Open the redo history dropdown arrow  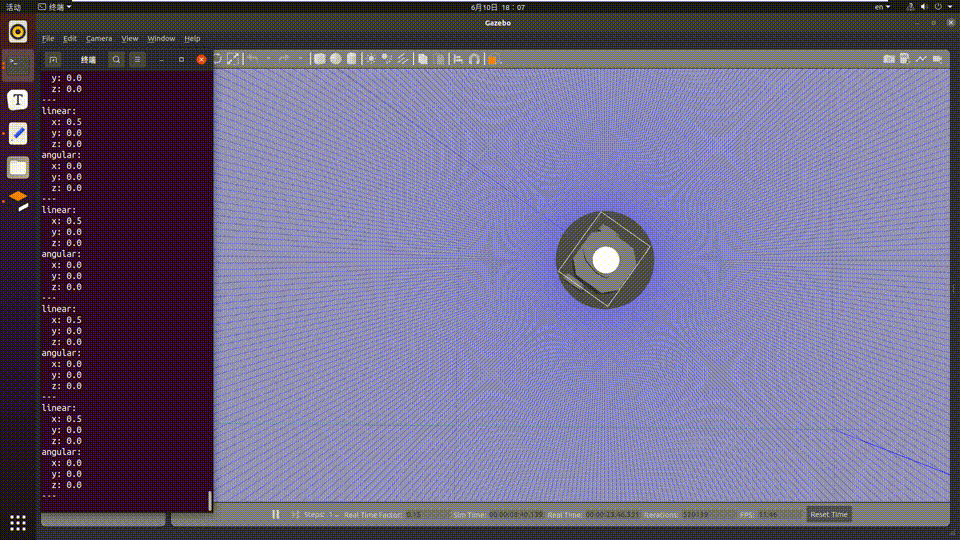point(300,59)
